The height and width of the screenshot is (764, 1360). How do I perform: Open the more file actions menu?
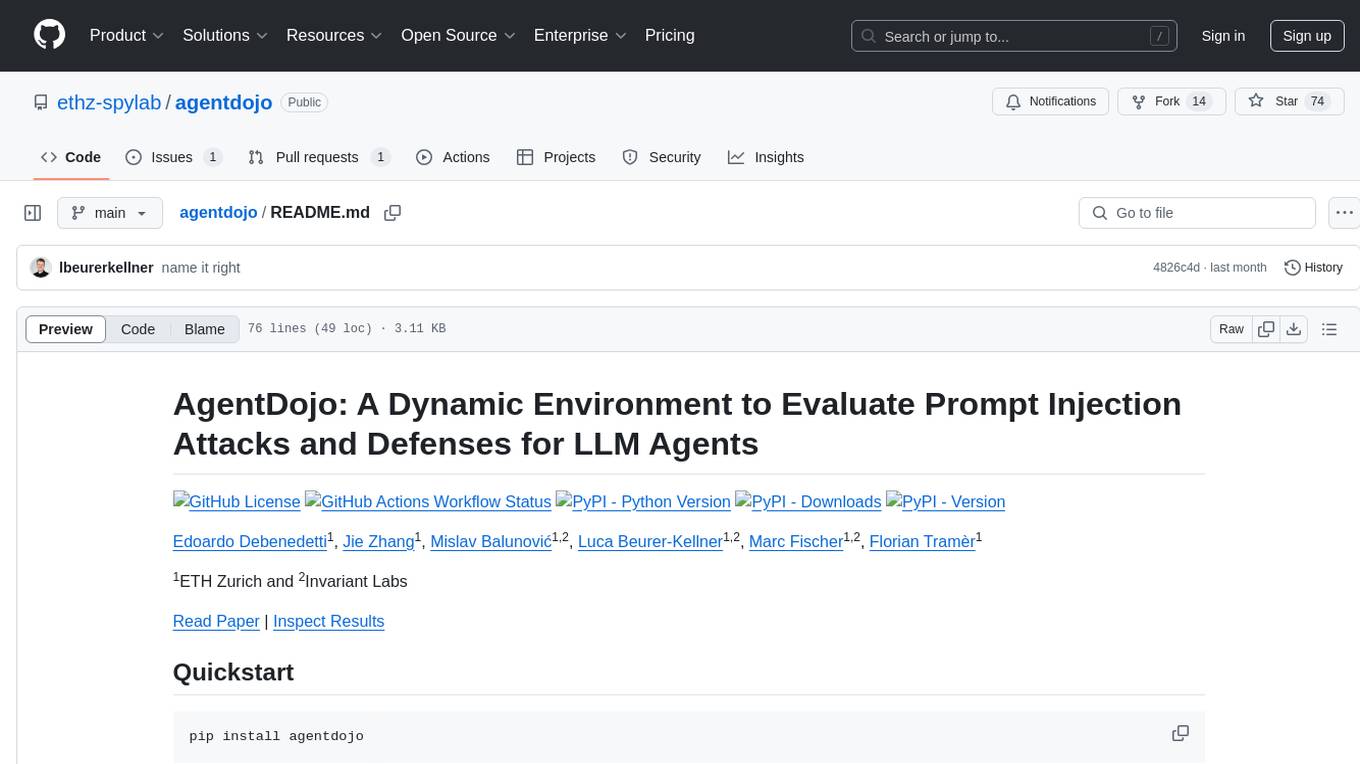point(1344,213)
